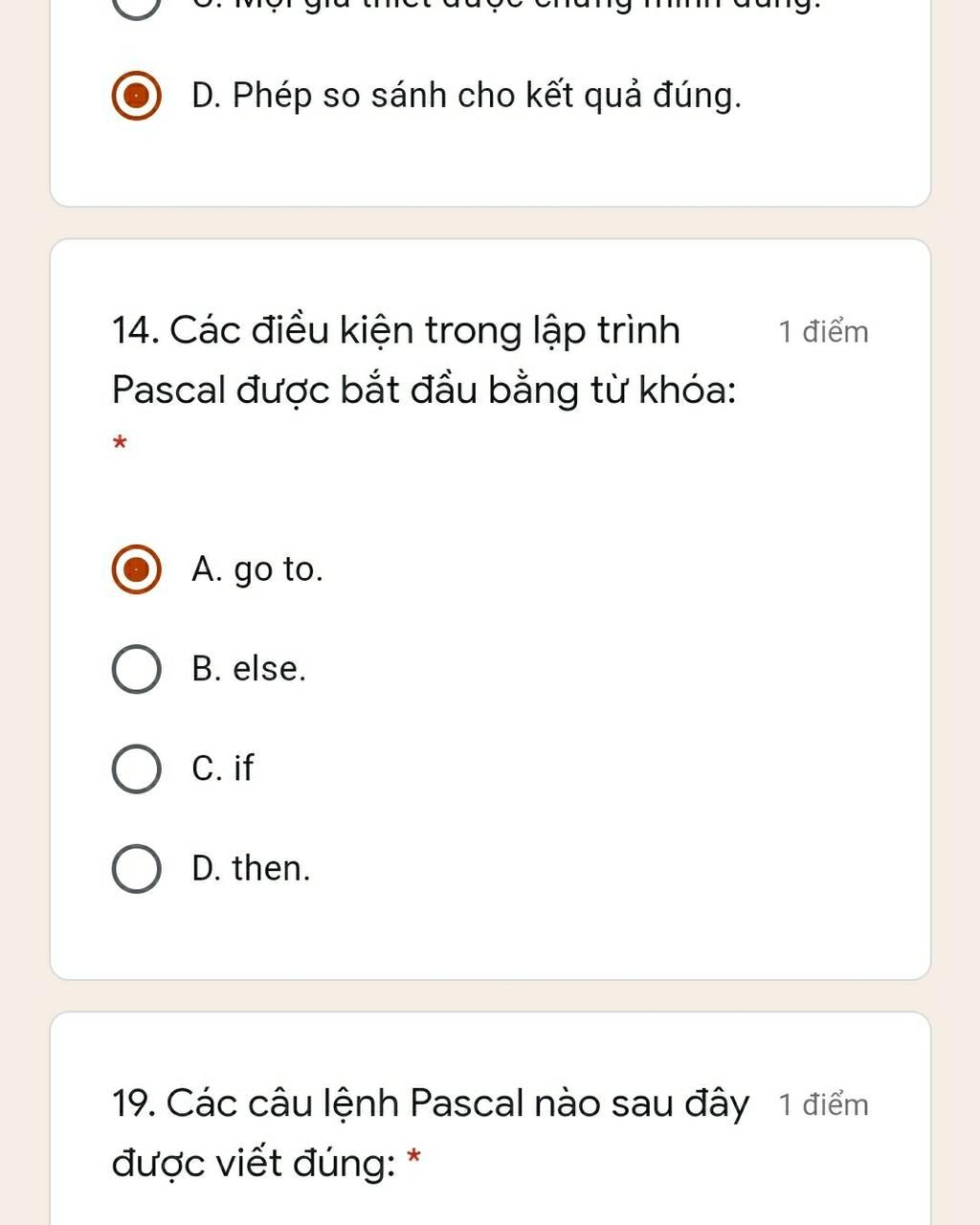Click the partially visible radio at top
Image resolution: width=980 pixels, height=1225 pixels.
[x=136, y=6]
